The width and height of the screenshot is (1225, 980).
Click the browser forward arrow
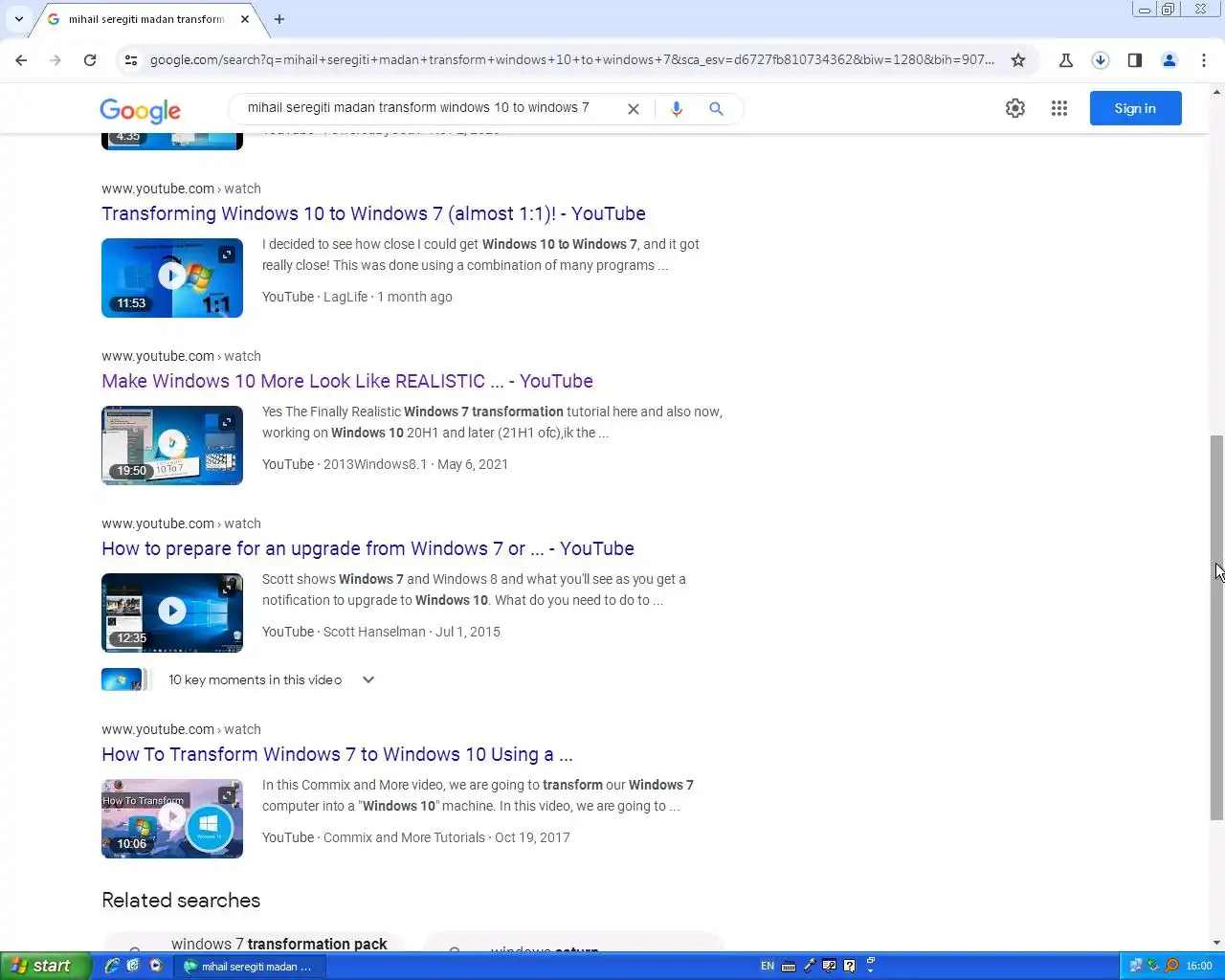point(56,60)
